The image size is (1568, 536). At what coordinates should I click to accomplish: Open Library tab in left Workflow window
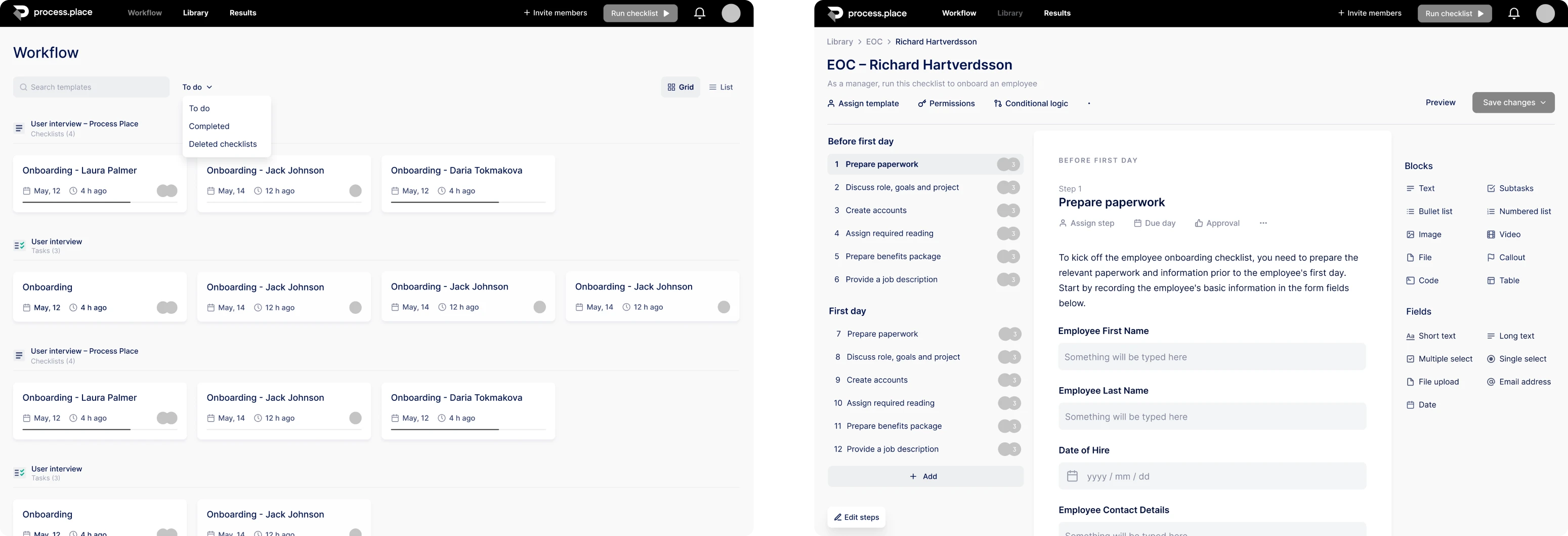coord(195,13)
